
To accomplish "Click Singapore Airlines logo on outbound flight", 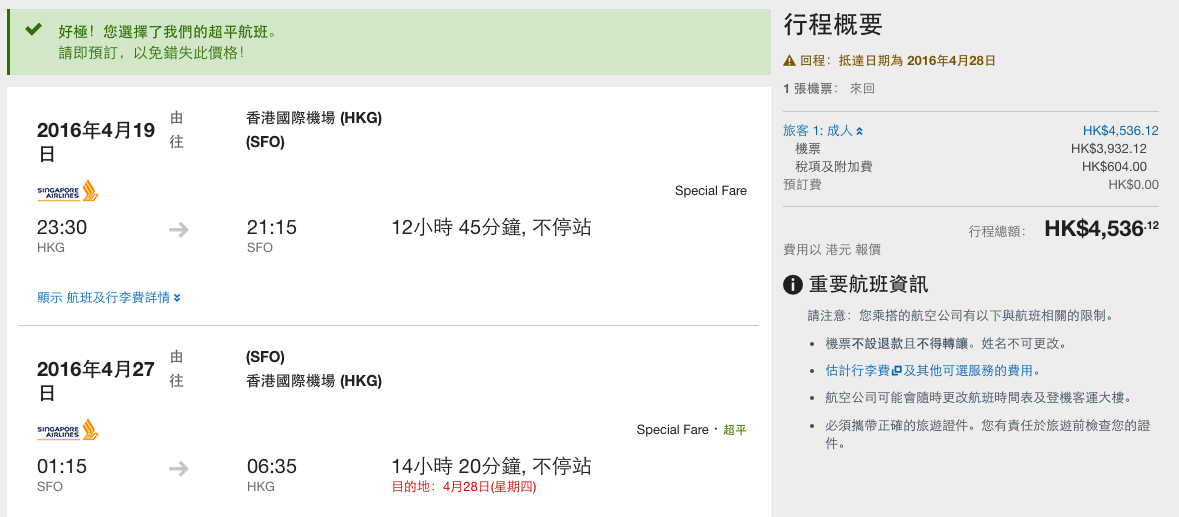I will pyautogui.click(x=68, y=191).
